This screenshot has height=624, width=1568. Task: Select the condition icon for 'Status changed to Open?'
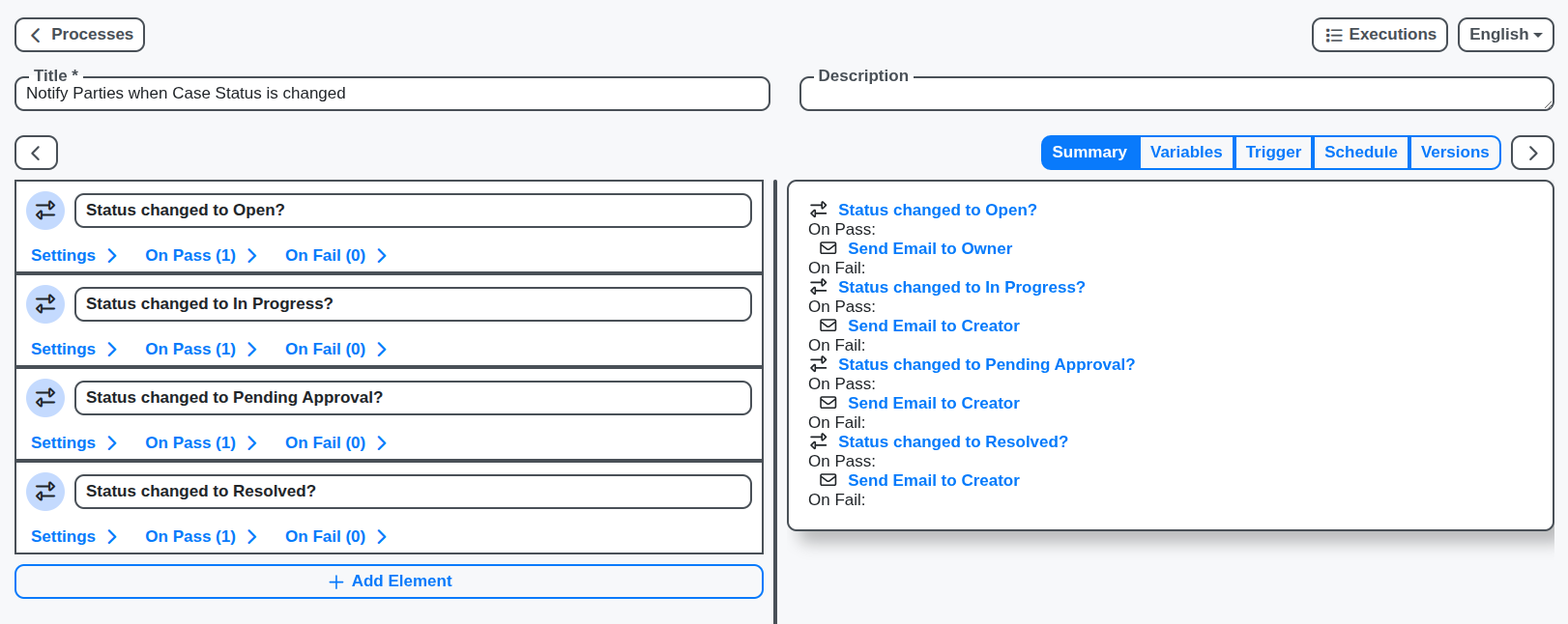(x=45, y=210)
